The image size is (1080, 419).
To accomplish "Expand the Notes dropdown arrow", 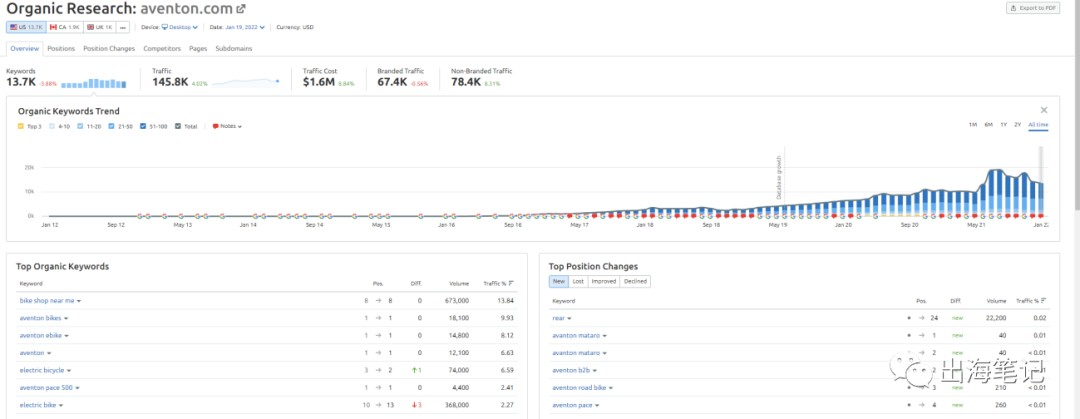I will pyautogui.click(x=240, y=127).
